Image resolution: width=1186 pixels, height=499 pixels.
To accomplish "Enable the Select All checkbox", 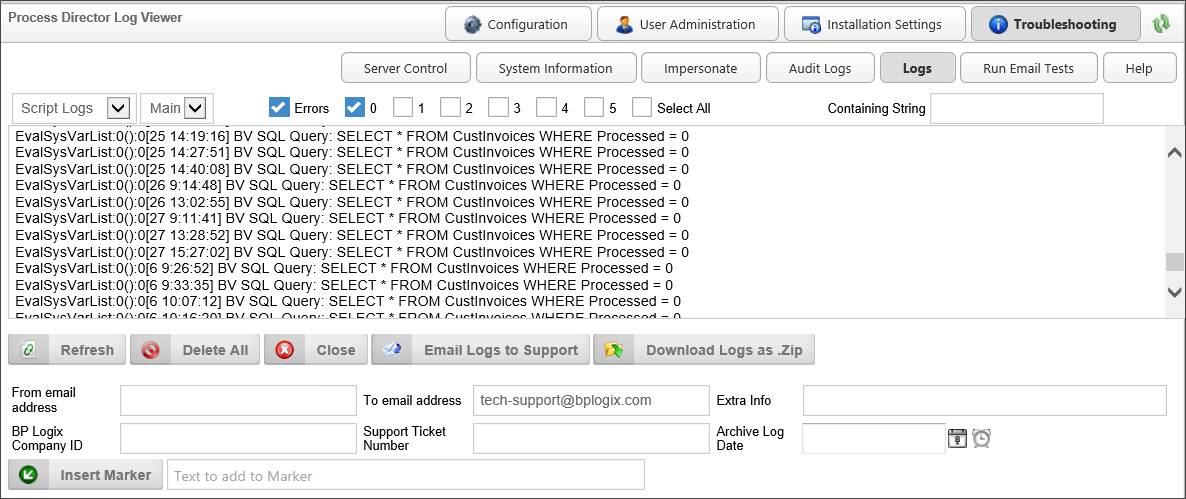I will tap(642, 107).
